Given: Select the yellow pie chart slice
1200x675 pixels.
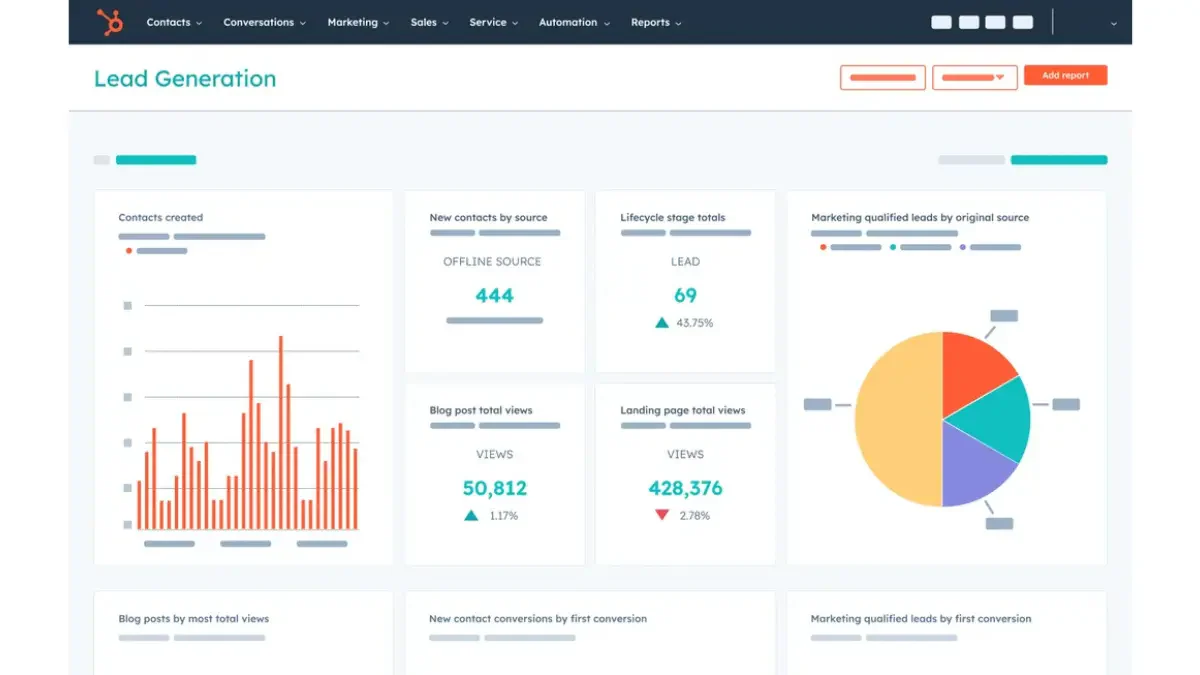Looking at the screenshot, I should pos(897,419).
